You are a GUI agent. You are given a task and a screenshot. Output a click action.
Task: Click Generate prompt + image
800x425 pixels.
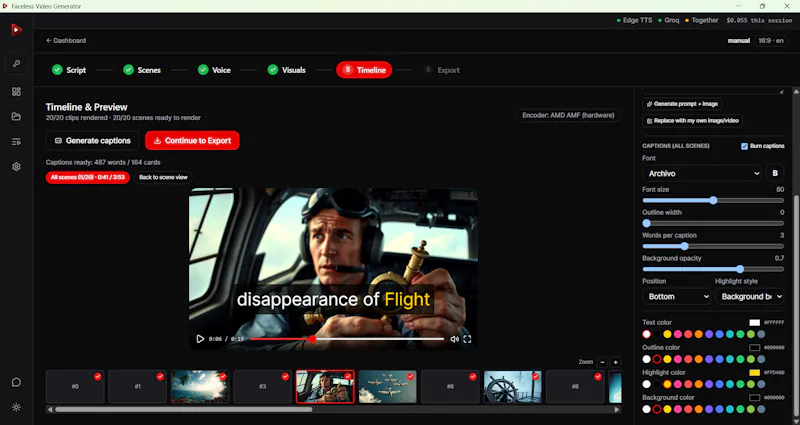click(682, 104)
